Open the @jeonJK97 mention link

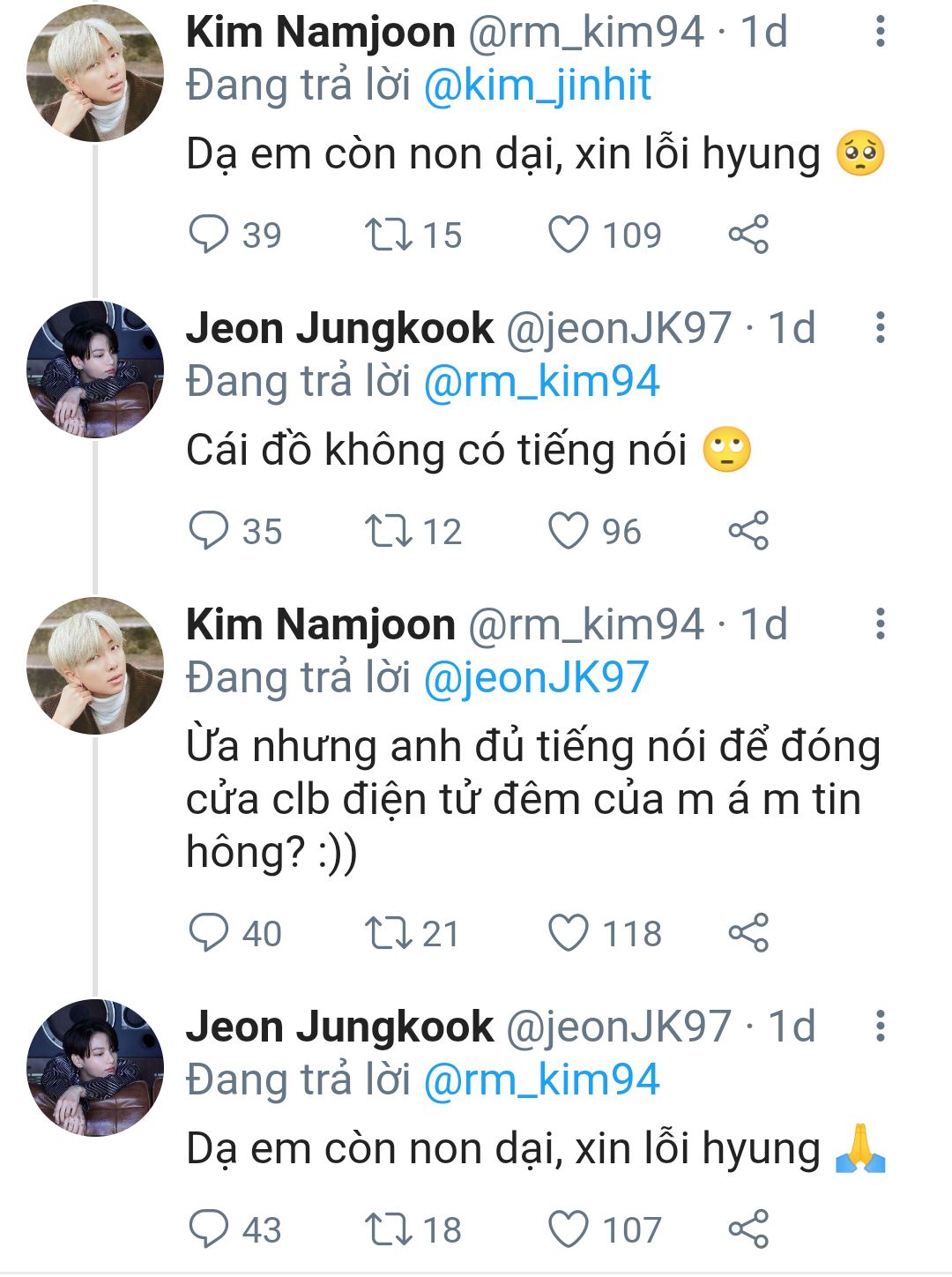pyautogui.click(x=536, y=678)
